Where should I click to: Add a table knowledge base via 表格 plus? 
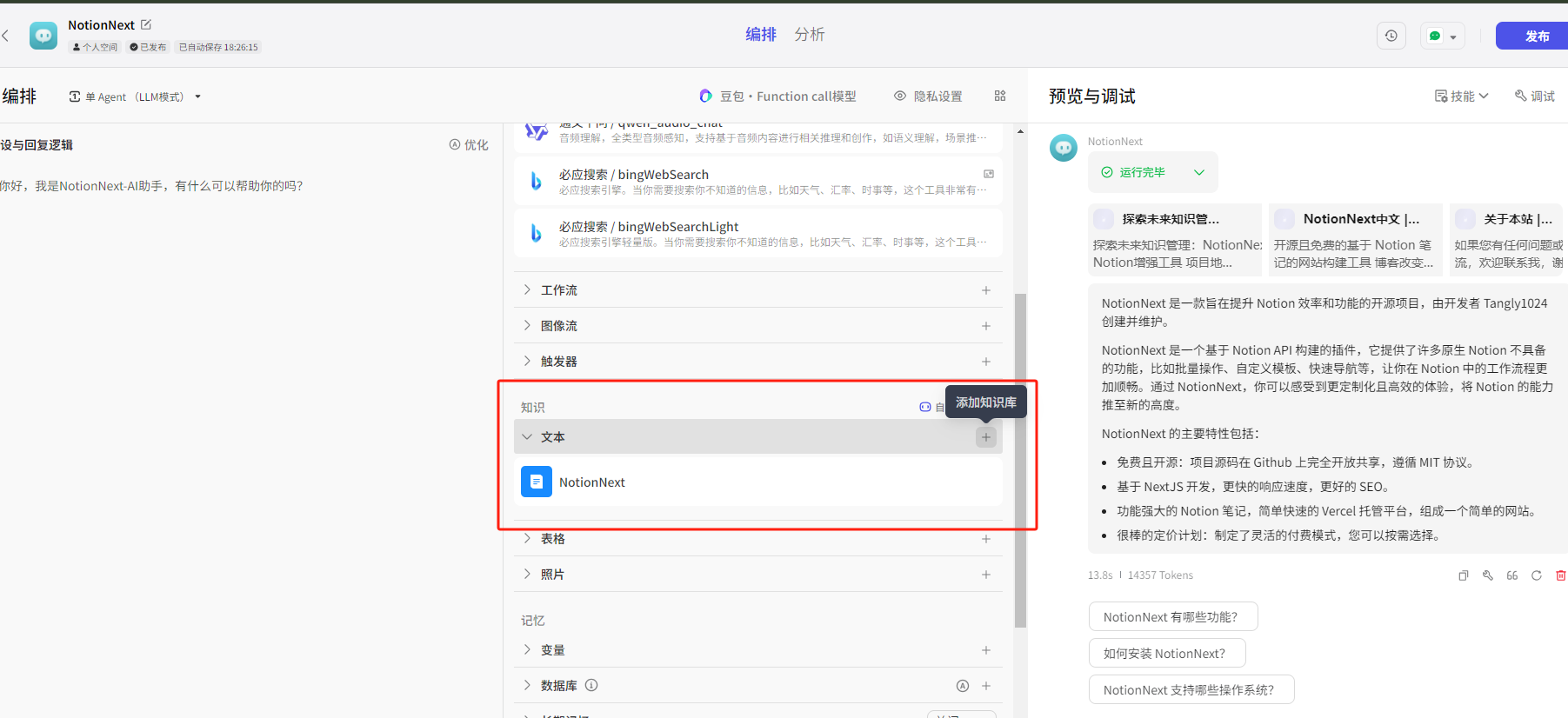(x=986, y=539)
